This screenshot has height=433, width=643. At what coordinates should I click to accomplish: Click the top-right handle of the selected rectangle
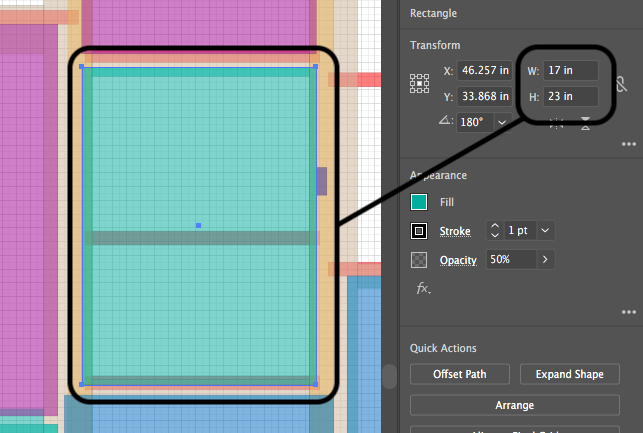click(x=315, y=66)
